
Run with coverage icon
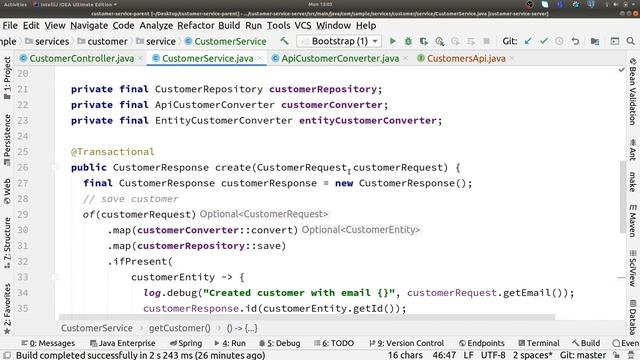coord(424,41)
